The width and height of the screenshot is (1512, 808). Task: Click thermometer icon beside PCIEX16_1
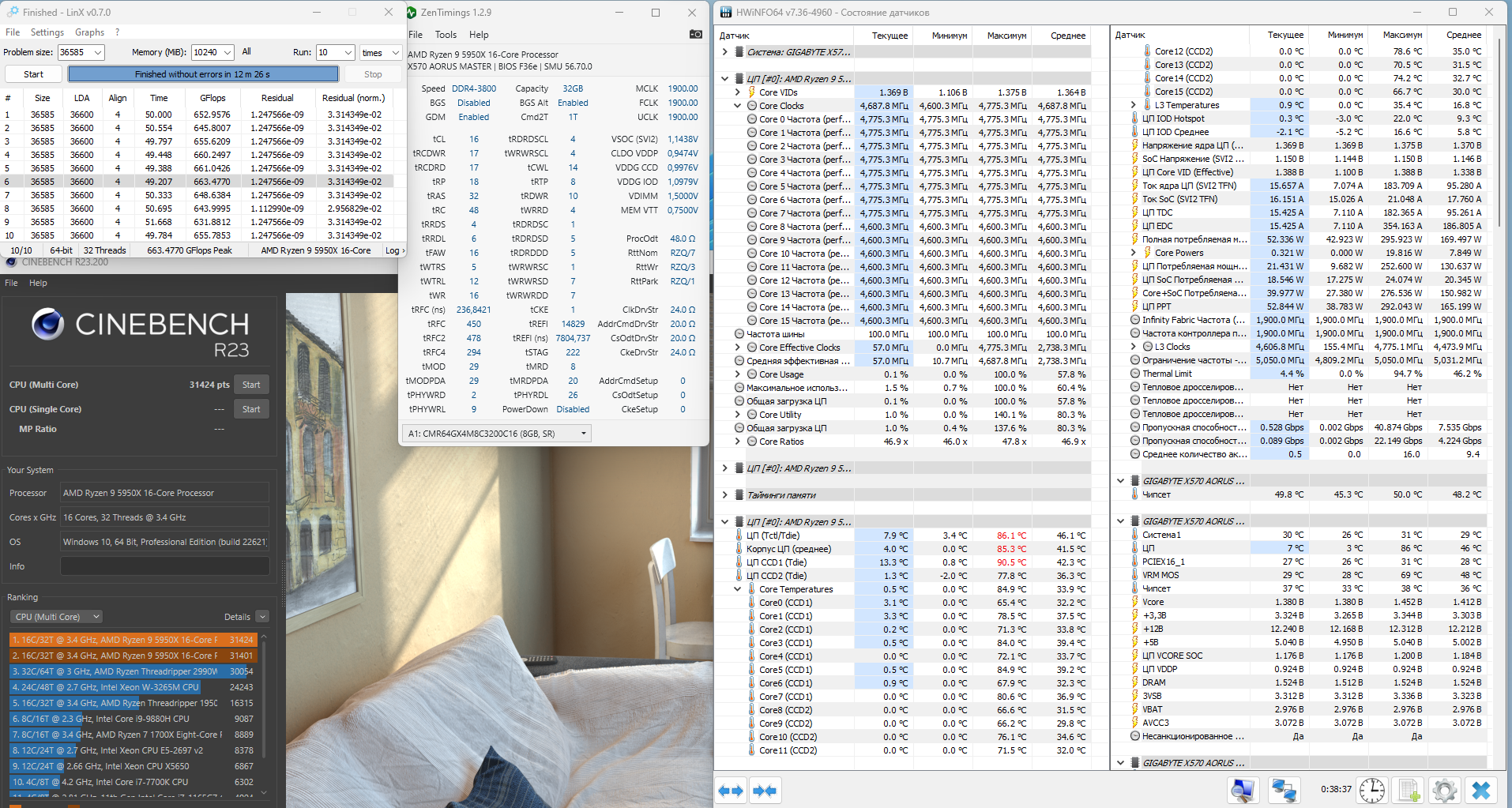[x=1134, y=562]
